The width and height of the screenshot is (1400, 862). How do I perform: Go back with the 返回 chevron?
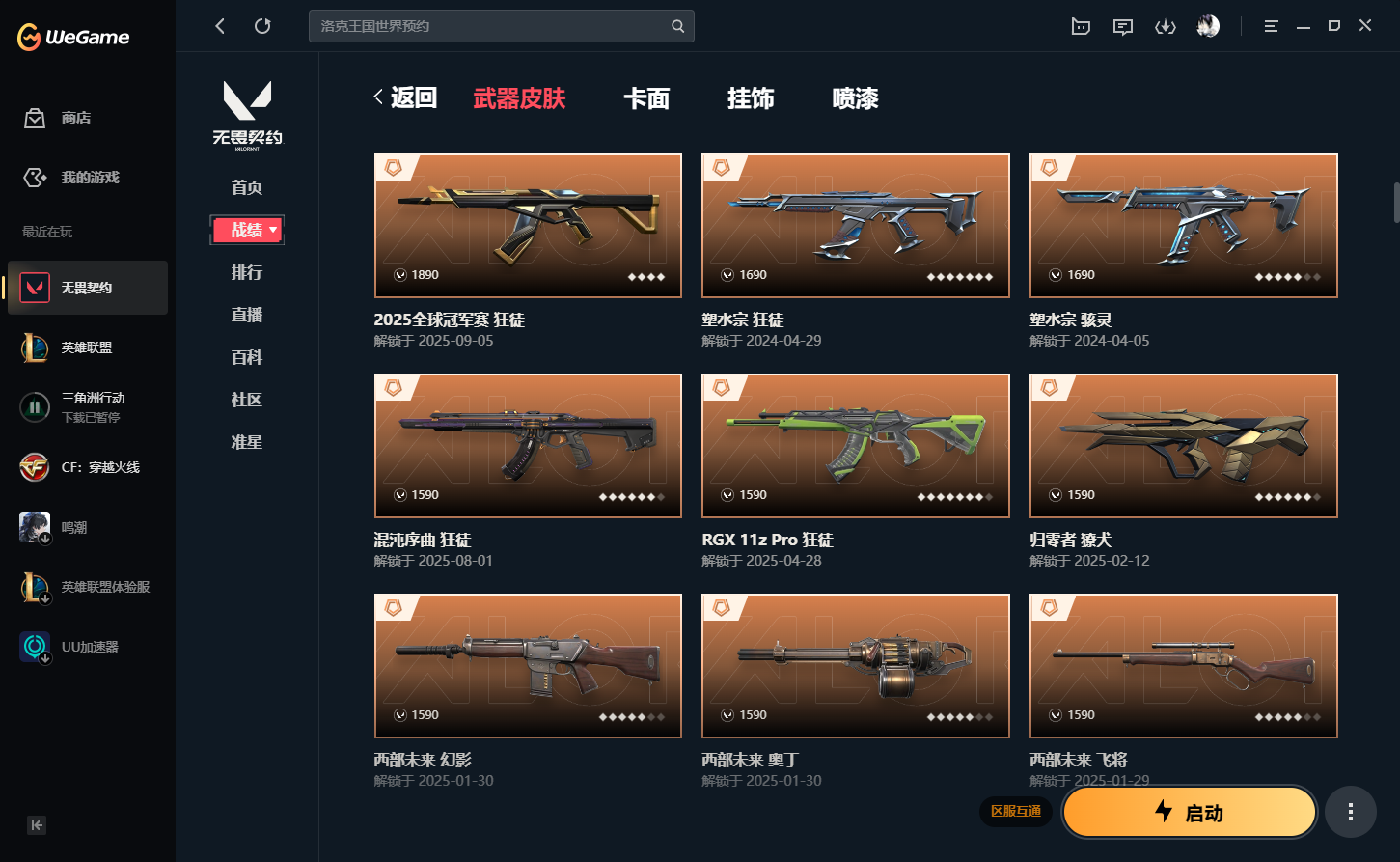(x=405, y=97)
